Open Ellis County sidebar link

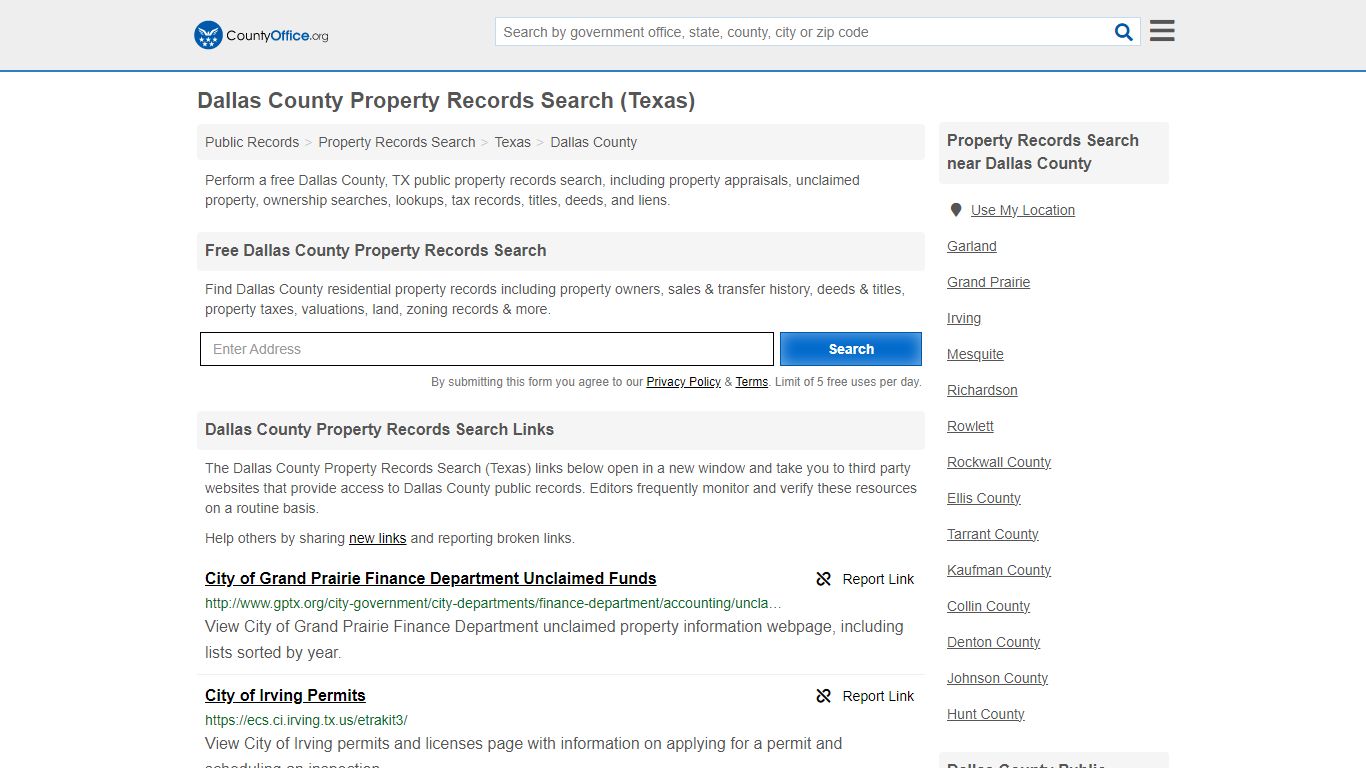click(x=984, y=498)
